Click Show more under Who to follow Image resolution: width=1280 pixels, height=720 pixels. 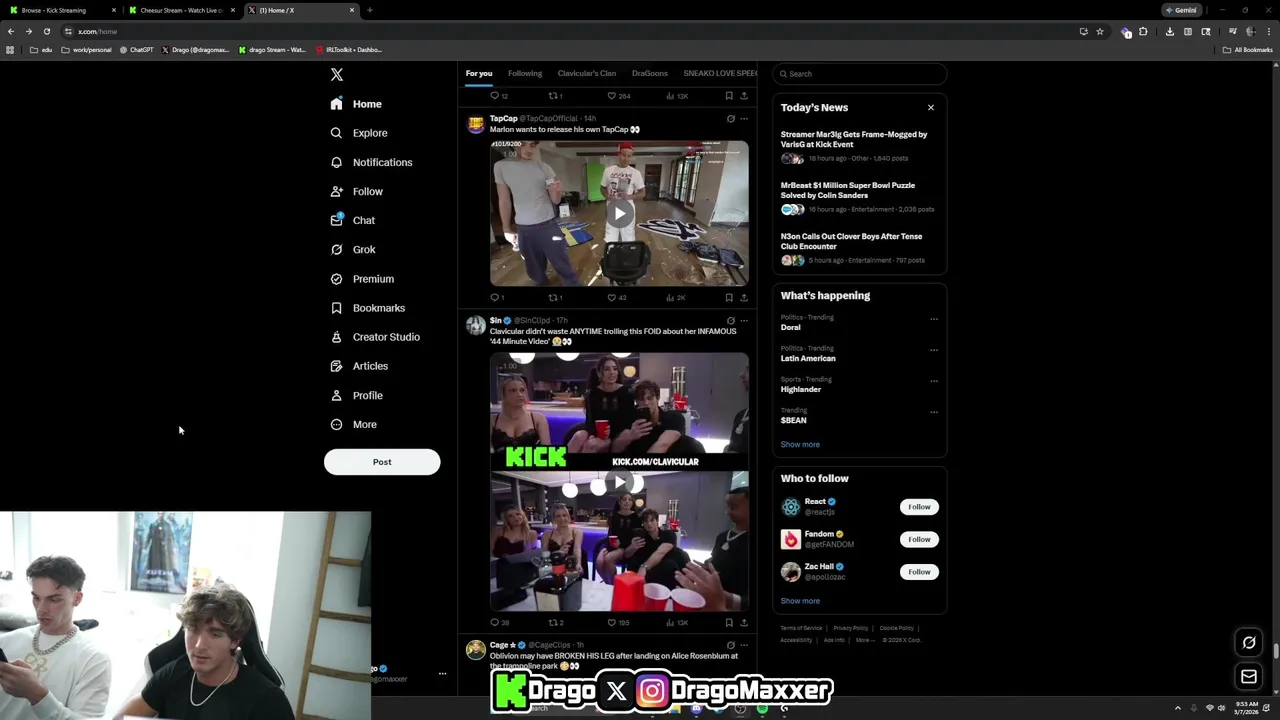tap(800, 601)
